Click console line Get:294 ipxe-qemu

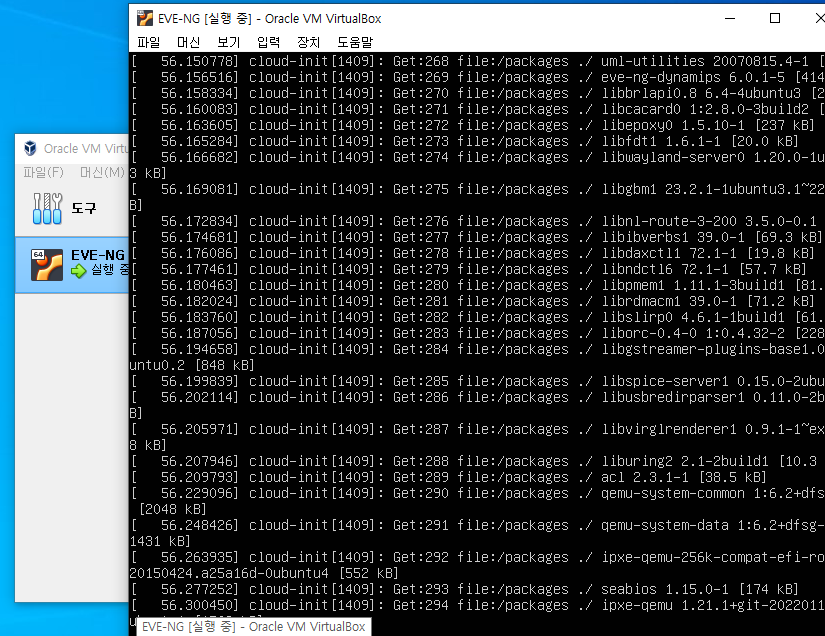(477, 605)
